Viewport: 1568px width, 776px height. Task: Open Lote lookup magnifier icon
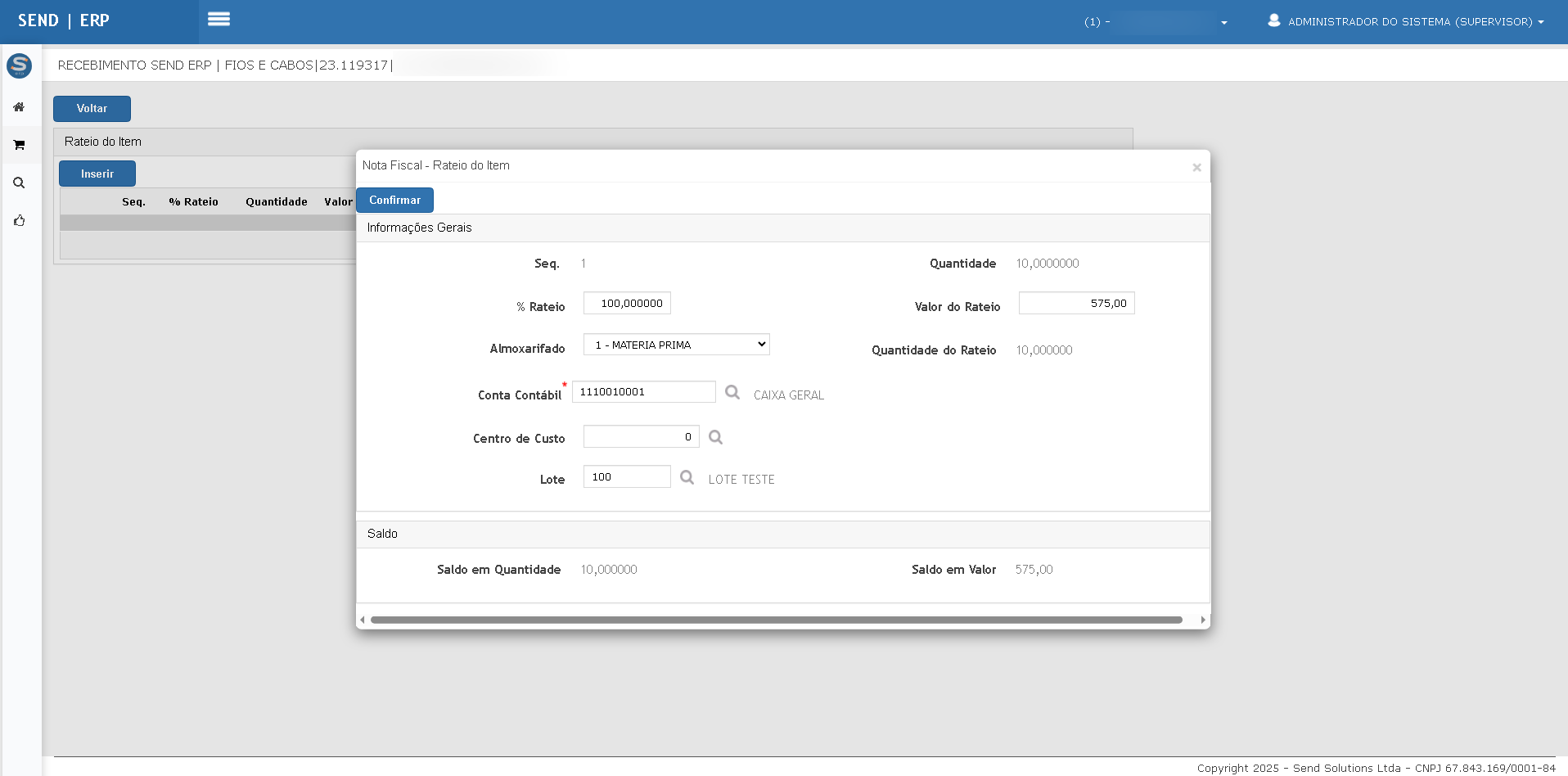coord(687,477)
